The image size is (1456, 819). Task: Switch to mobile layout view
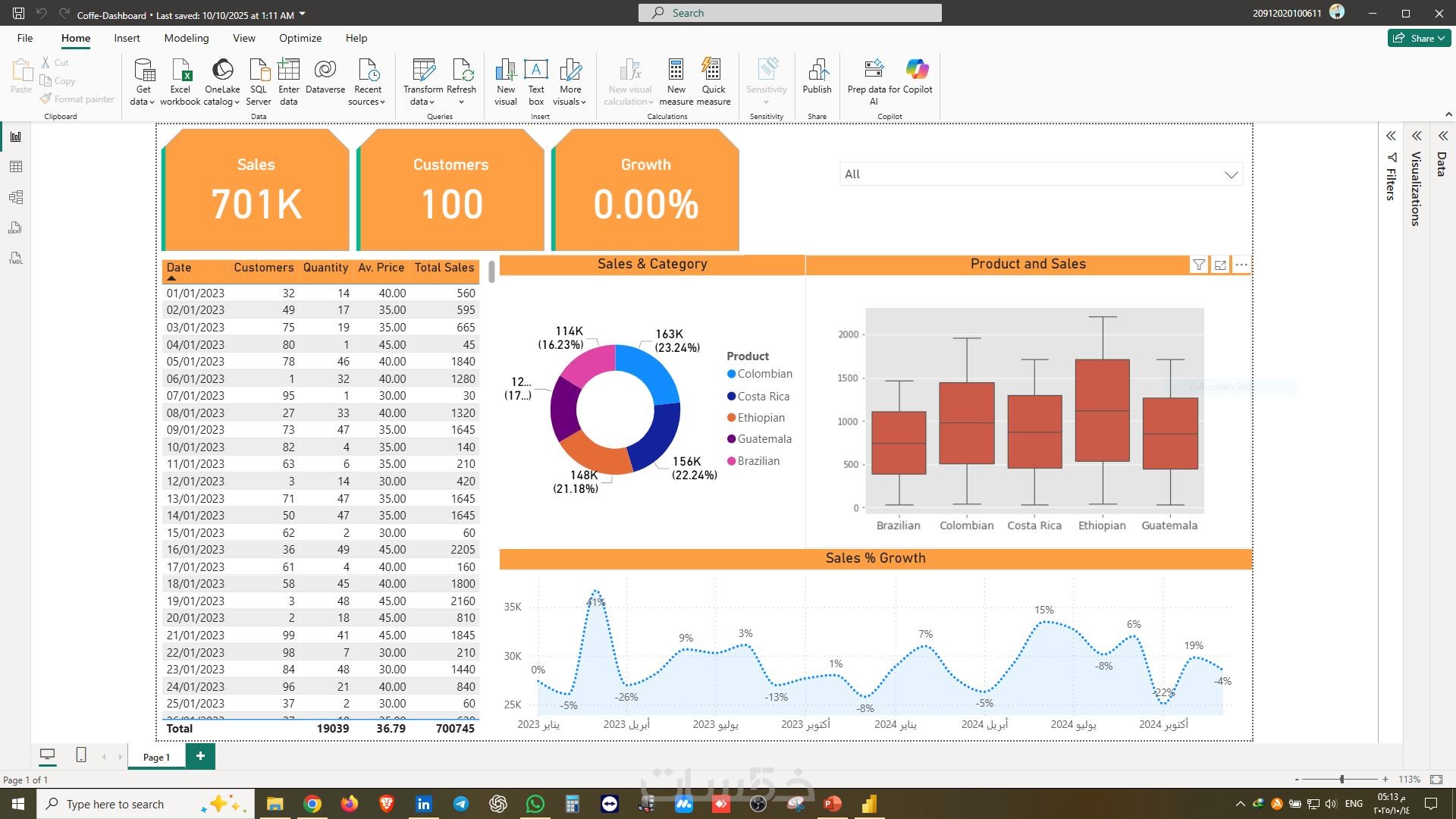(81, 755)
